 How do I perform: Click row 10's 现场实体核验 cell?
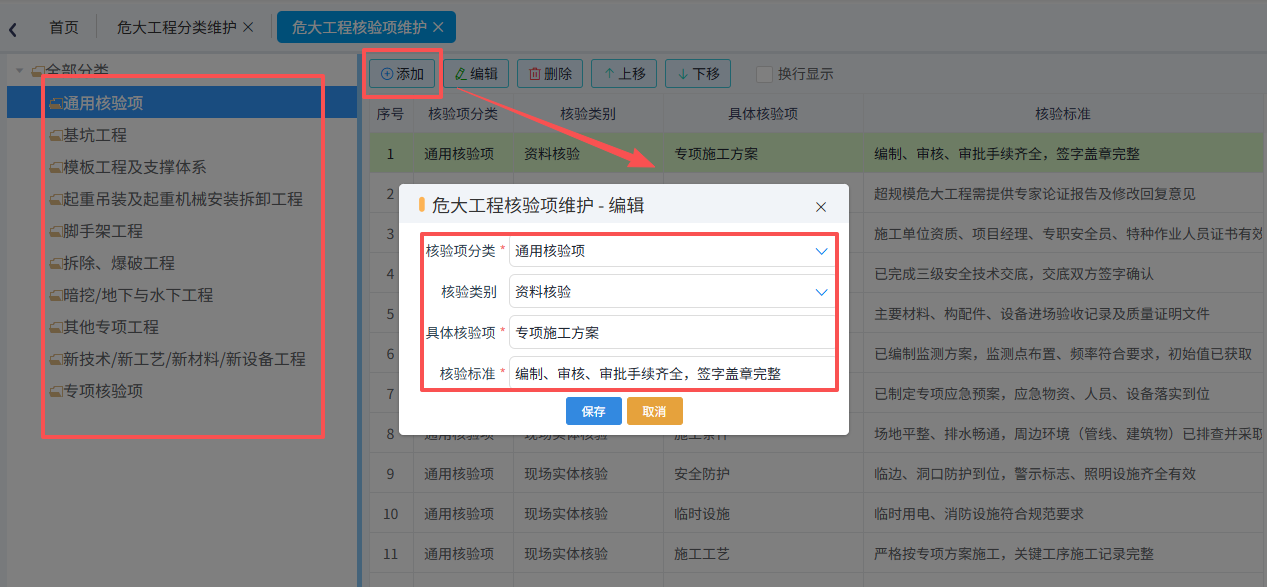(588, 514)
